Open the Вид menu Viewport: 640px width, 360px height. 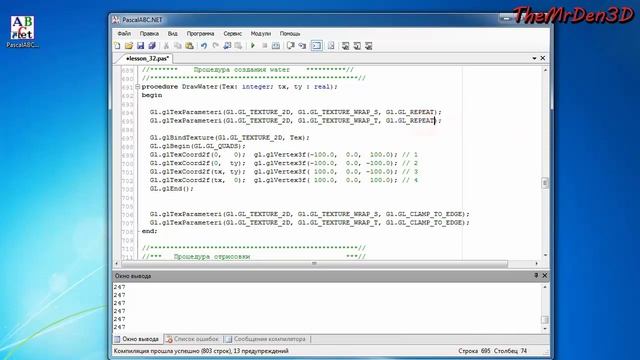click(x=173, y=33)
